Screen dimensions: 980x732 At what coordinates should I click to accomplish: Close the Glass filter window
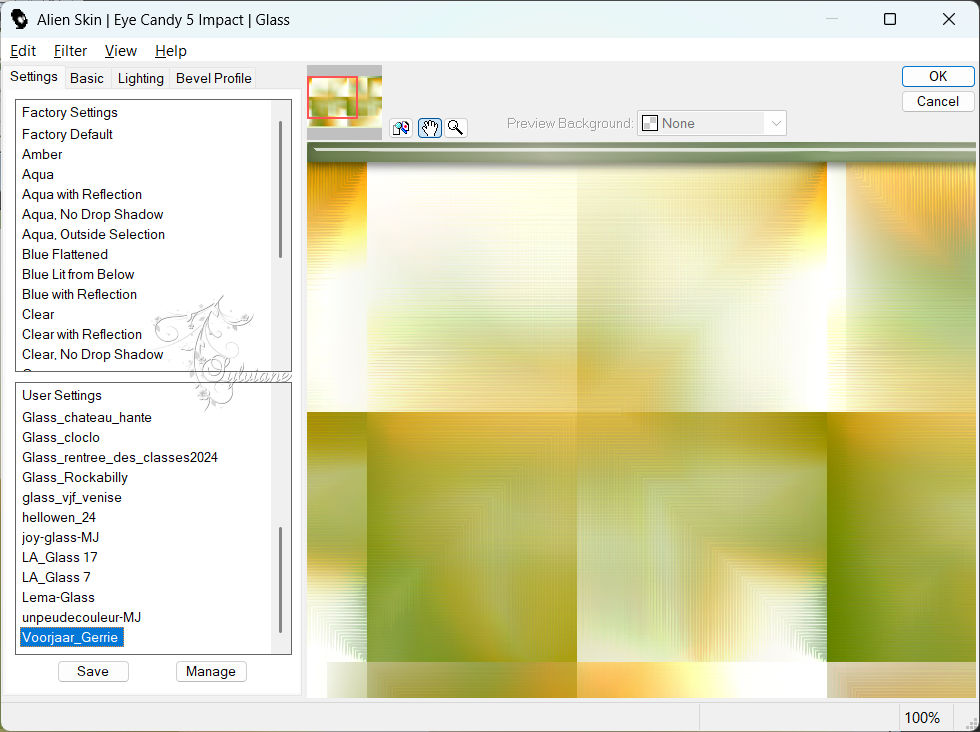coord(949,19)
